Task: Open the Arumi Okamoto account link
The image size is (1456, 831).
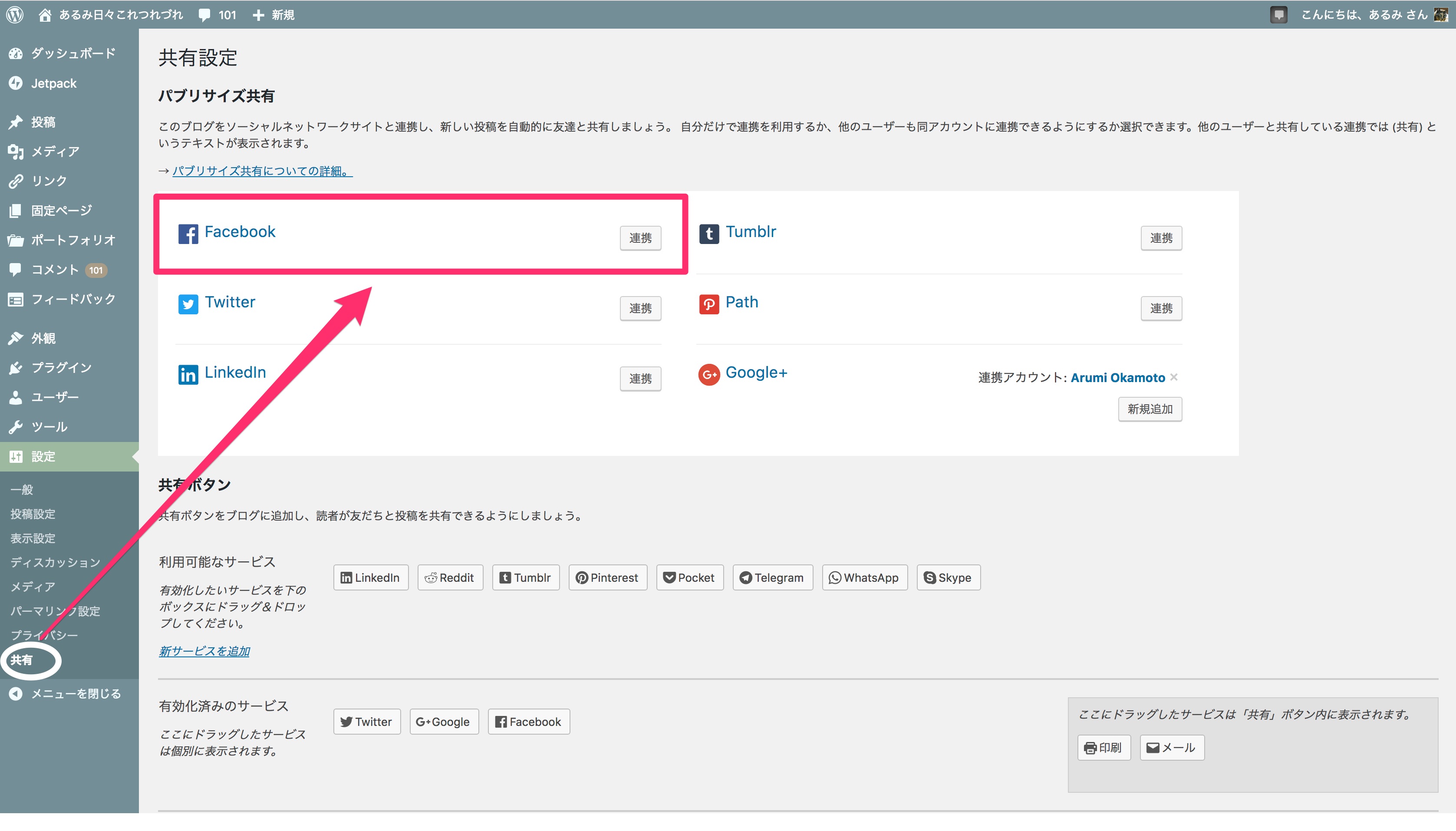Action: click(1118, 378)
